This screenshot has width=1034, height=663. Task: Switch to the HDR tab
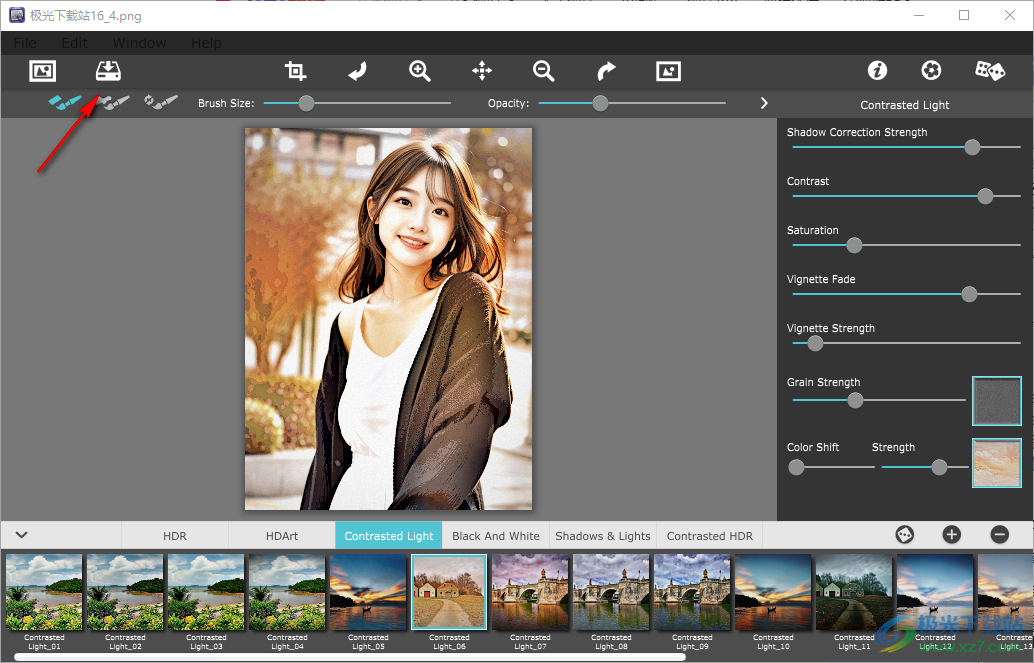pos(175,536)
